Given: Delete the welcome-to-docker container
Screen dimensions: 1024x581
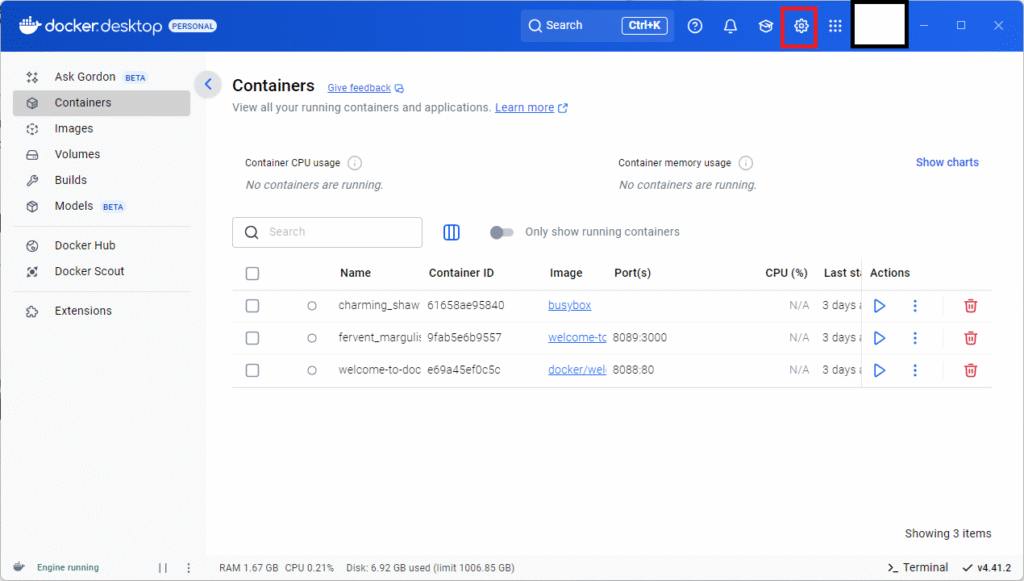Looking at the screenshot, I should 970,370.
